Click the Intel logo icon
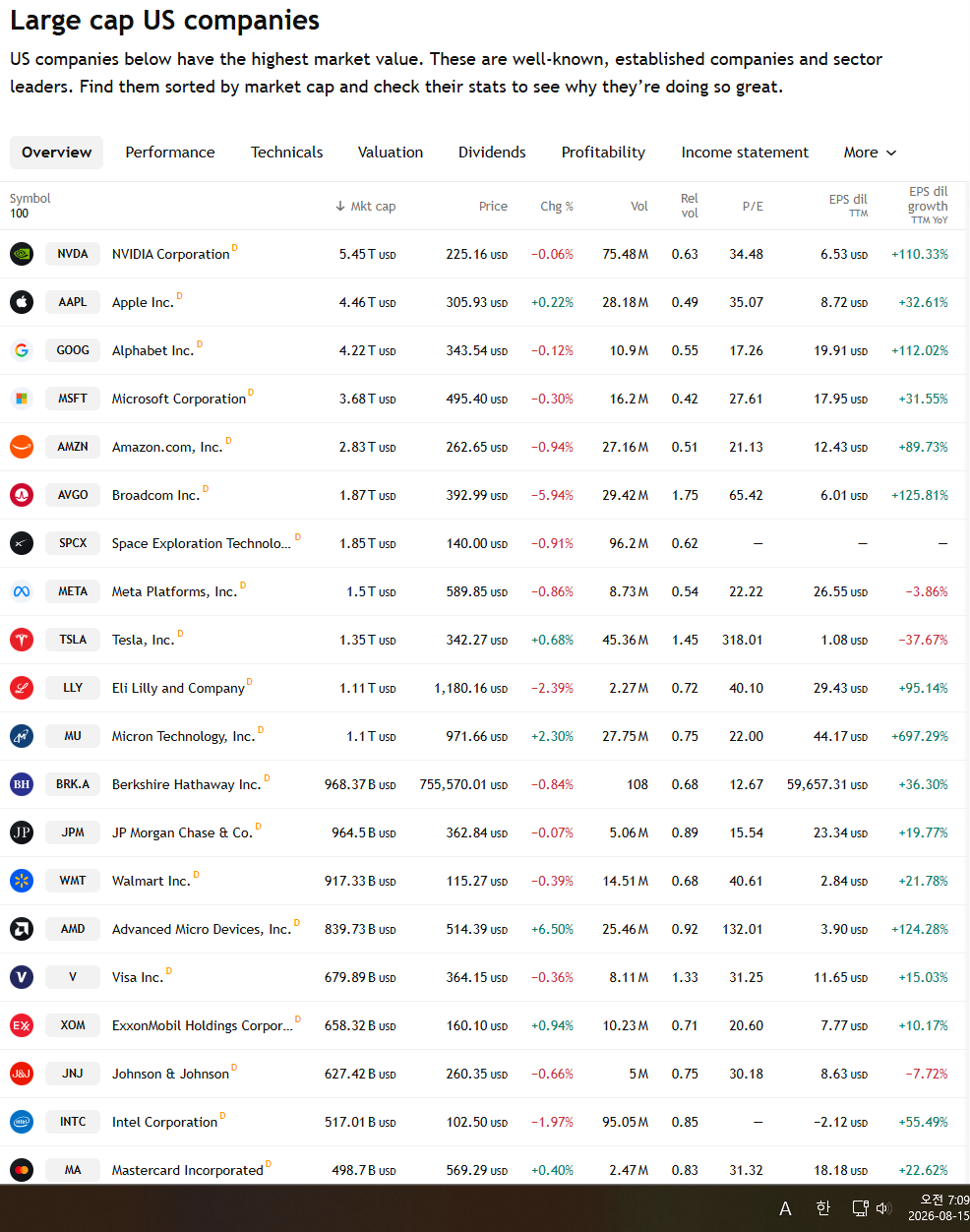The height and width of the screenshot is (1232, 970). 22,1122
